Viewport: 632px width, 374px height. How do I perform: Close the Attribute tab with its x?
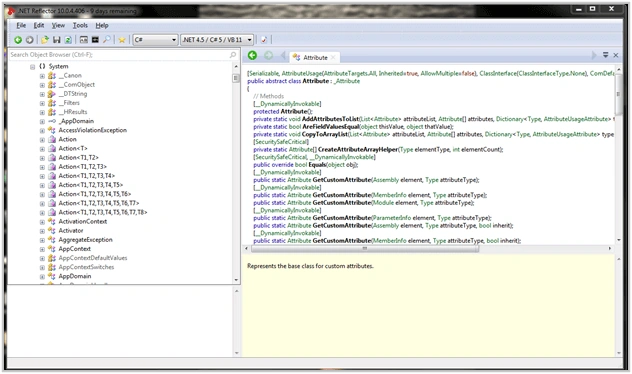point(333,58)
